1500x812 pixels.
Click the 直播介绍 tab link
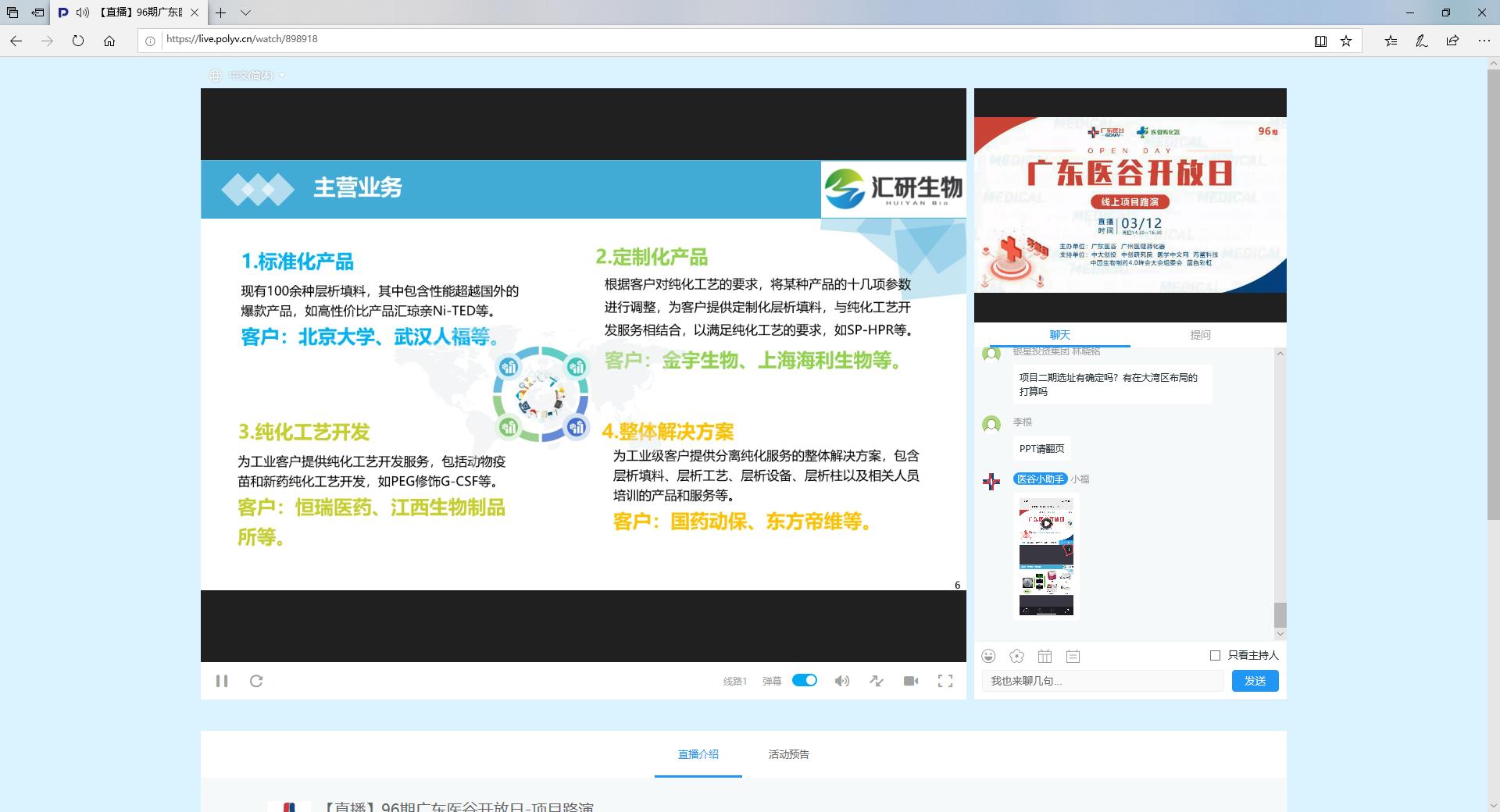(x=698, y=754)
